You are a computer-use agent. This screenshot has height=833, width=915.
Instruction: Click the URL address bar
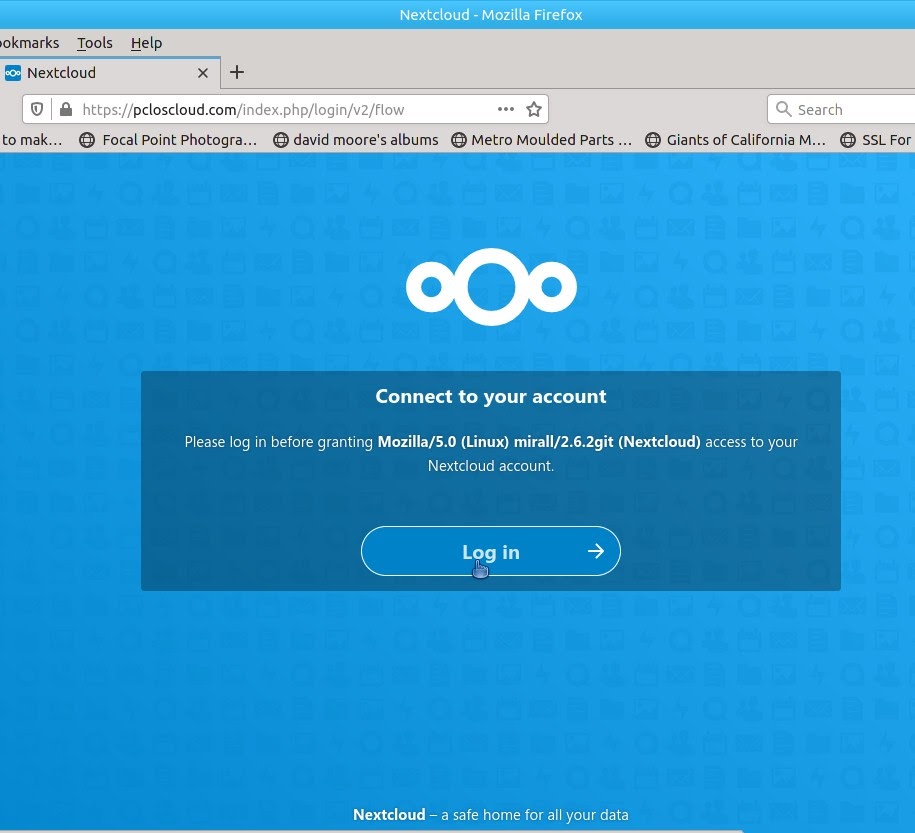286,109
